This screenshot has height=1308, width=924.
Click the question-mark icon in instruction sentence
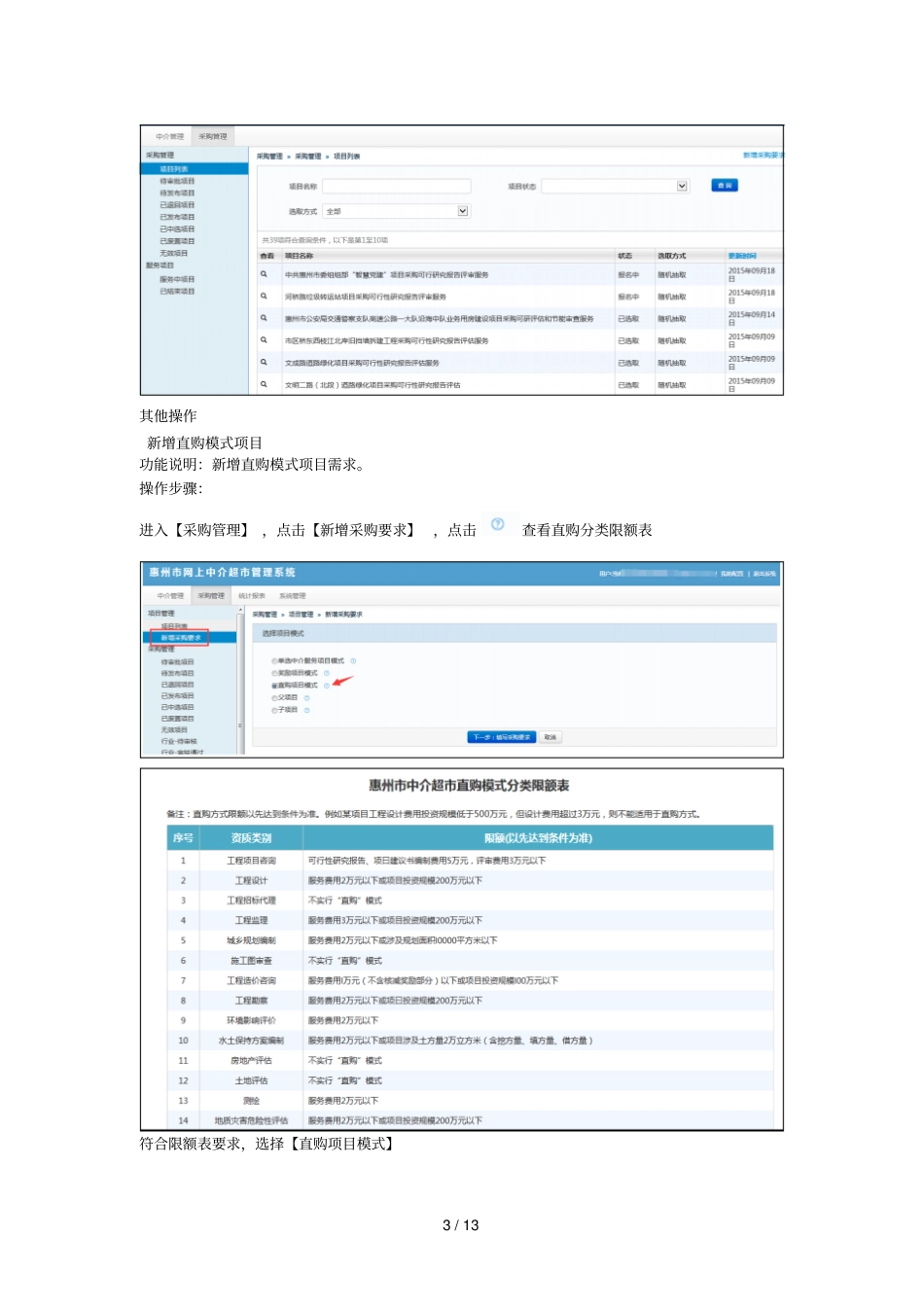tap(498, 525)
